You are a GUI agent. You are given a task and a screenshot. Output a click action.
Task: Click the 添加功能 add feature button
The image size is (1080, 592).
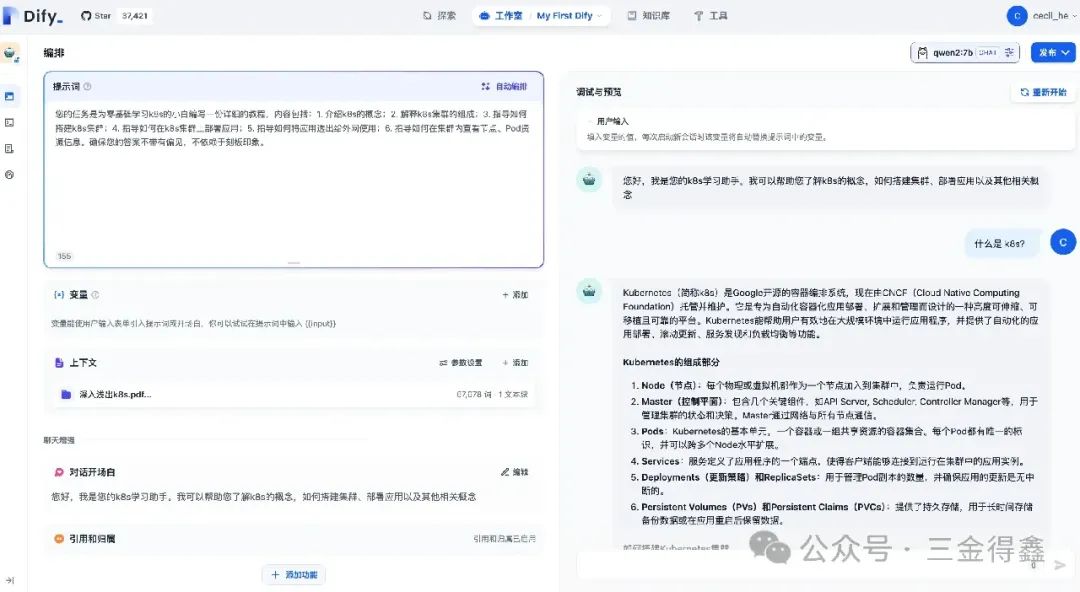293,574
